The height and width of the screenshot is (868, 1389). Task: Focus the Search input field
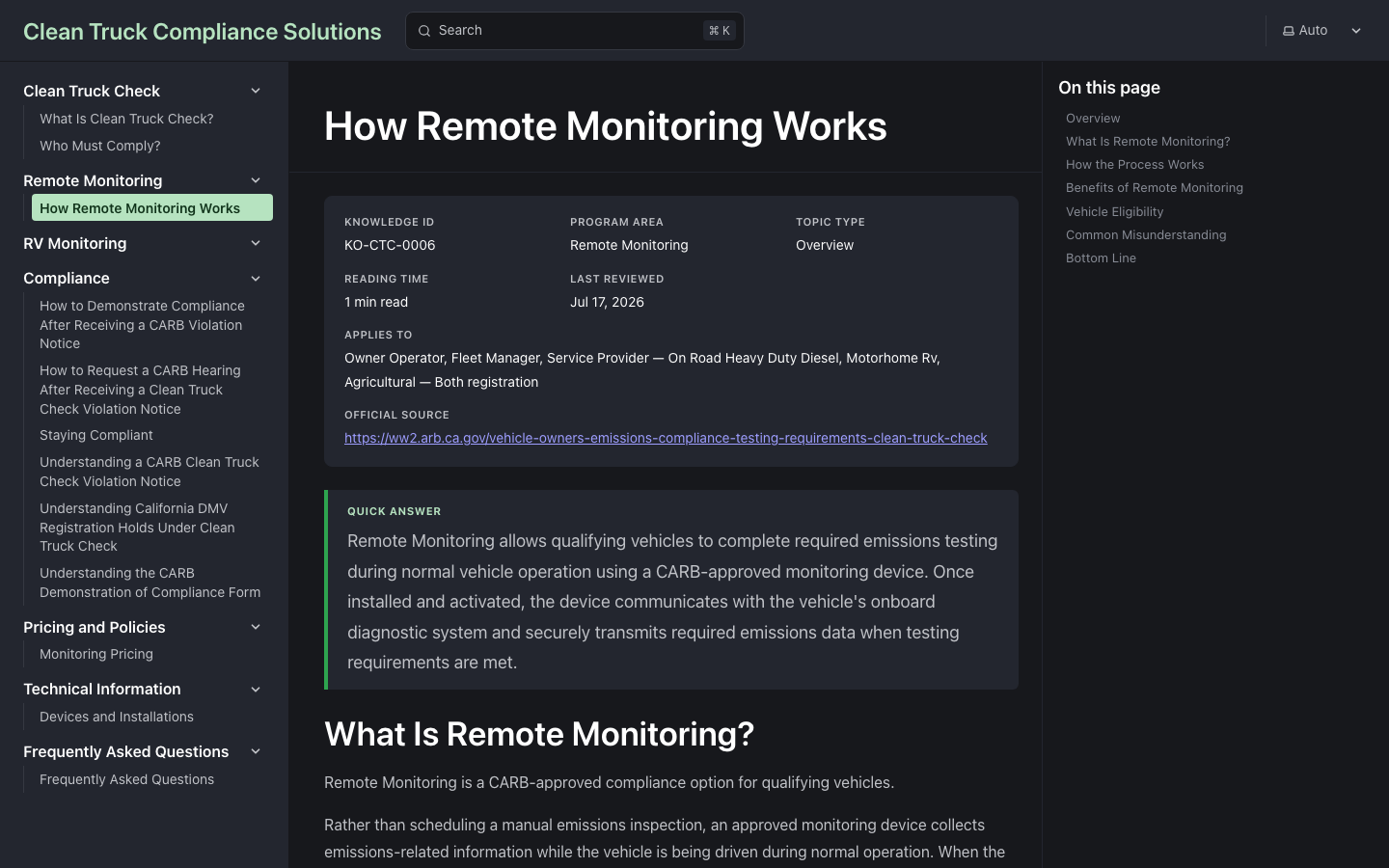click(575, 31)
